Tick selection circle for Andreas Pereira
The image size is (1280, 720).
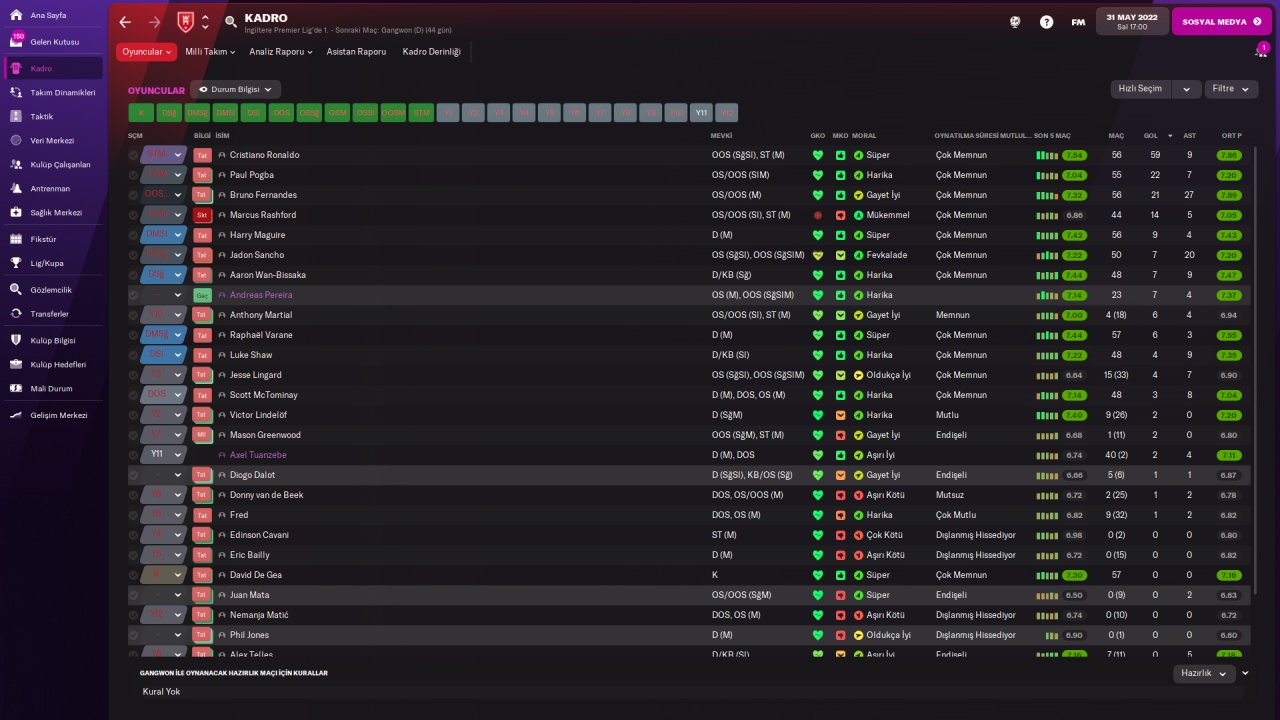click(134, 295)
